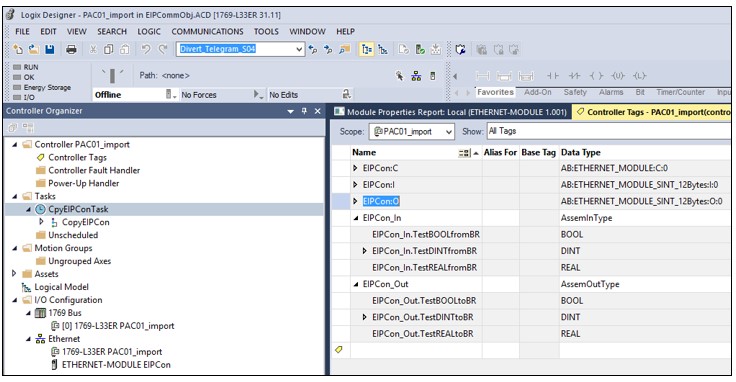This screenshot has width=736, height=382.
Task: Select the Add-On instruction tab
Action: (538, 92)
